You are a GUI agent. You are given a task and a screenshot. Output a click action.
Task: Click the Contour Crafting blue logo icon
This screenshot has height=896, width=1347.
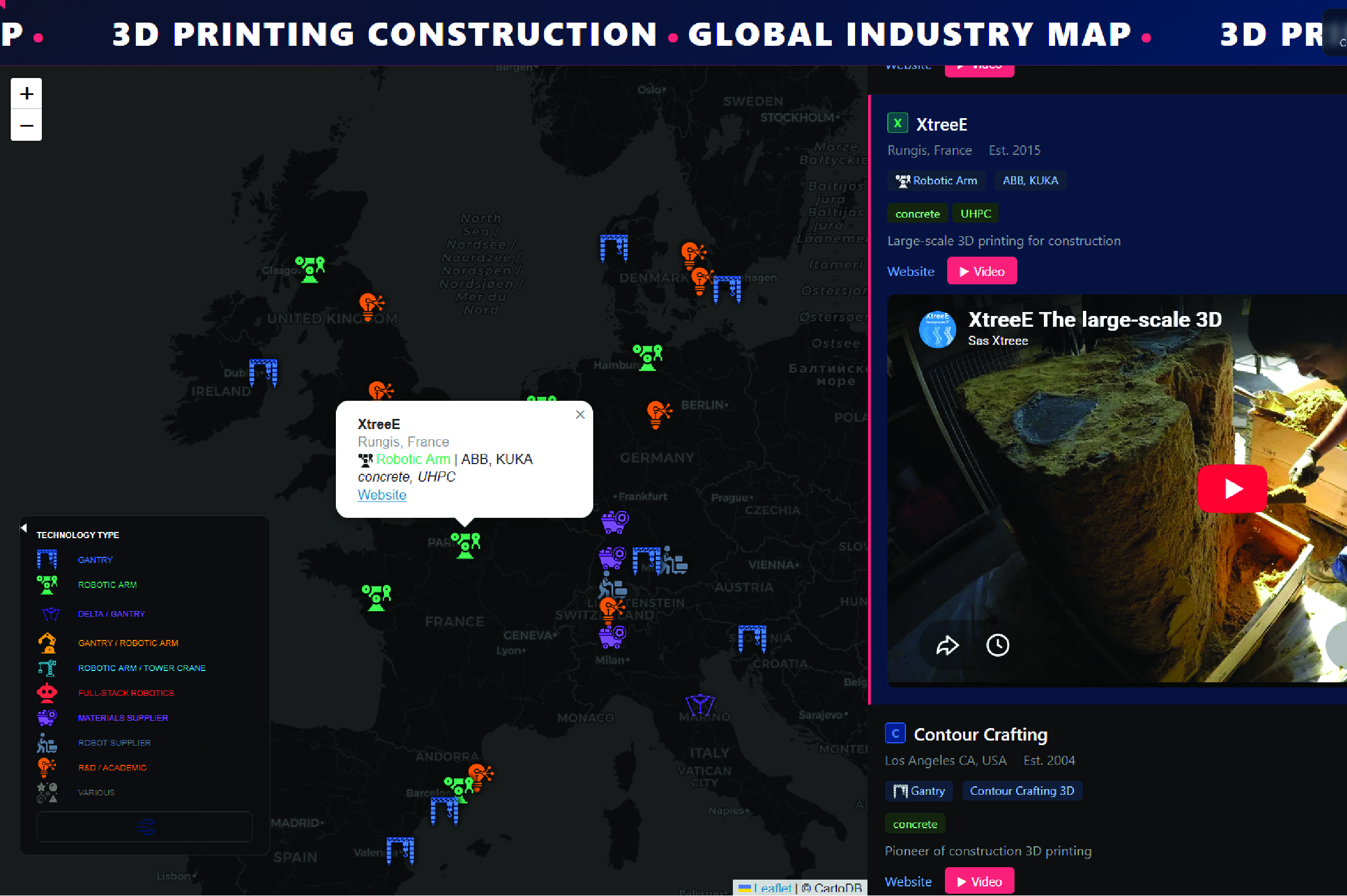(x=895, y=733)
